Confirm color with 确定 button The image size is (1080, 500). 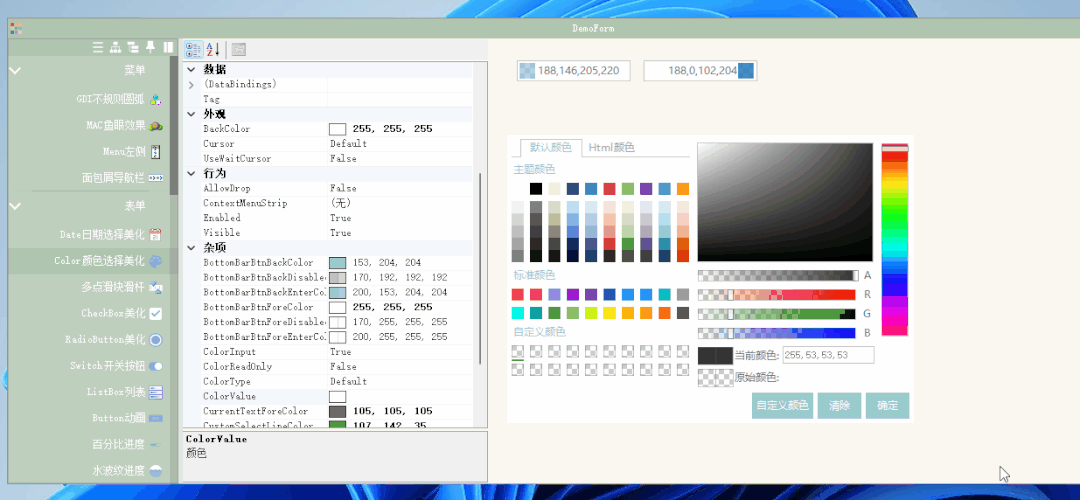pyautogui.click(x=887, y=406)
